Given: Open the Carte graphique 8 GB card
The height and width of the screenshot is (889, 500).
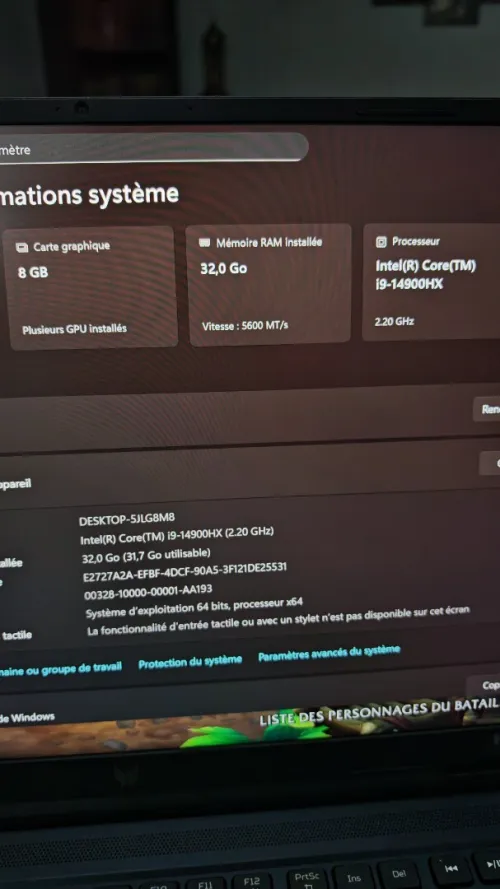Looking at the screenshot, I should click(90, 287).
